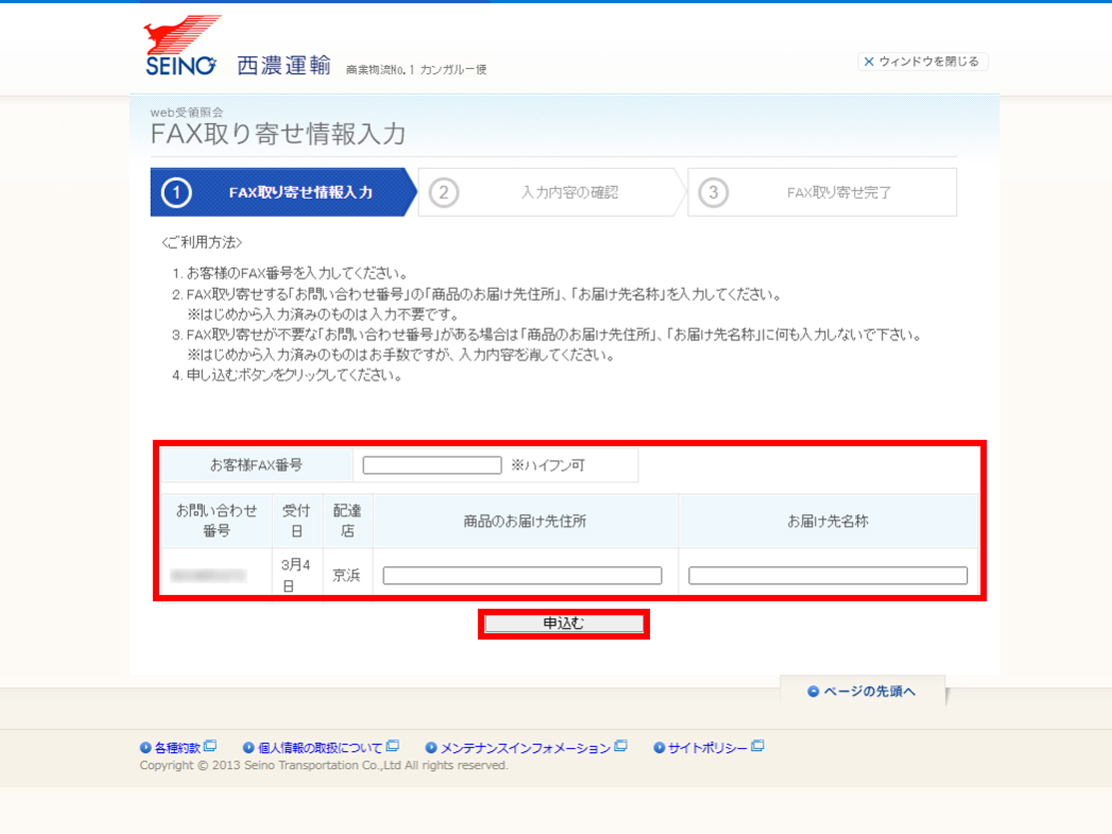
Task: Click the 3月4日 reception date cell
Action: tap(296, 575)
